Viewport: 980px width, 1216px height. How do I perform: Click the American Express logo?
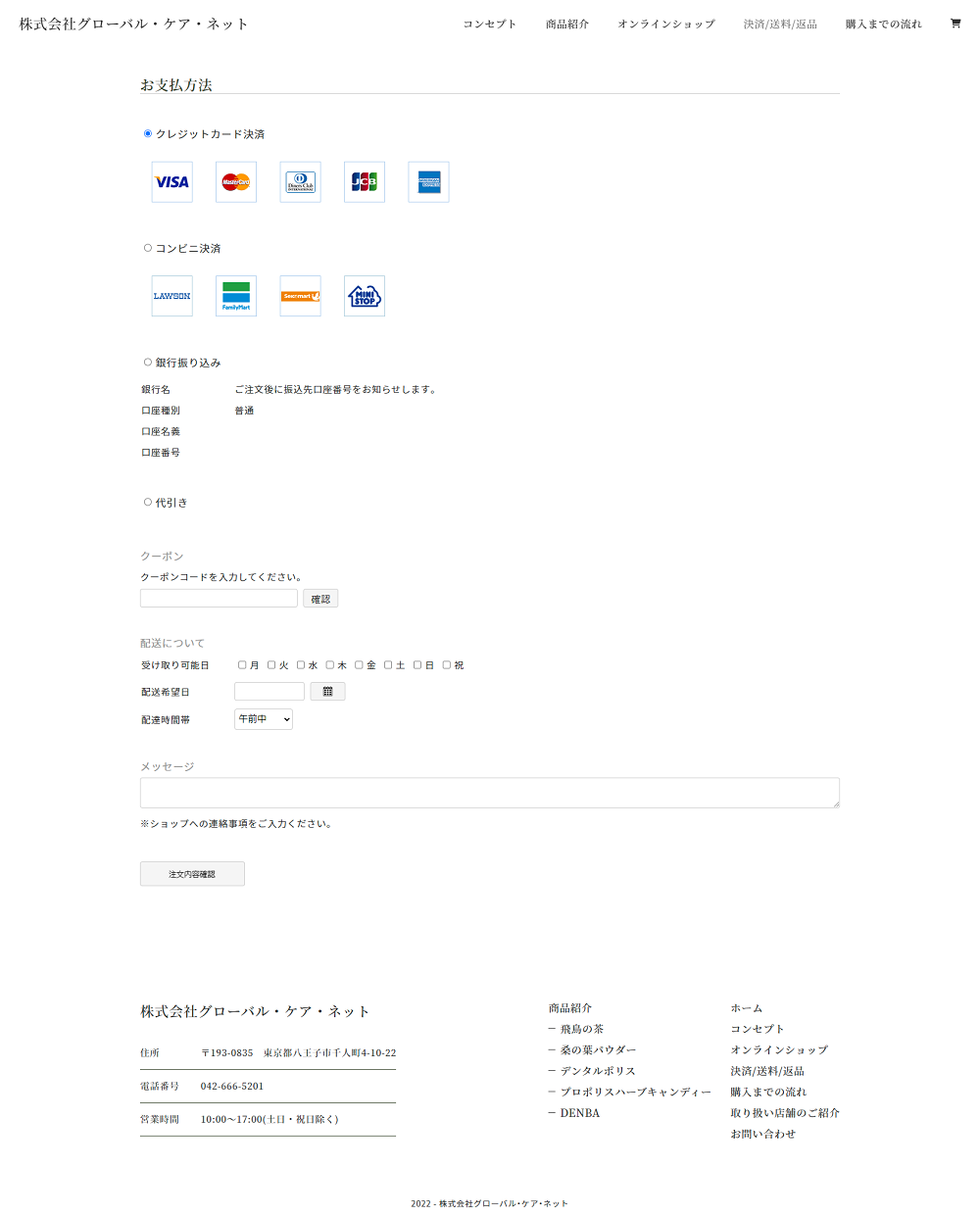point(429,182)
